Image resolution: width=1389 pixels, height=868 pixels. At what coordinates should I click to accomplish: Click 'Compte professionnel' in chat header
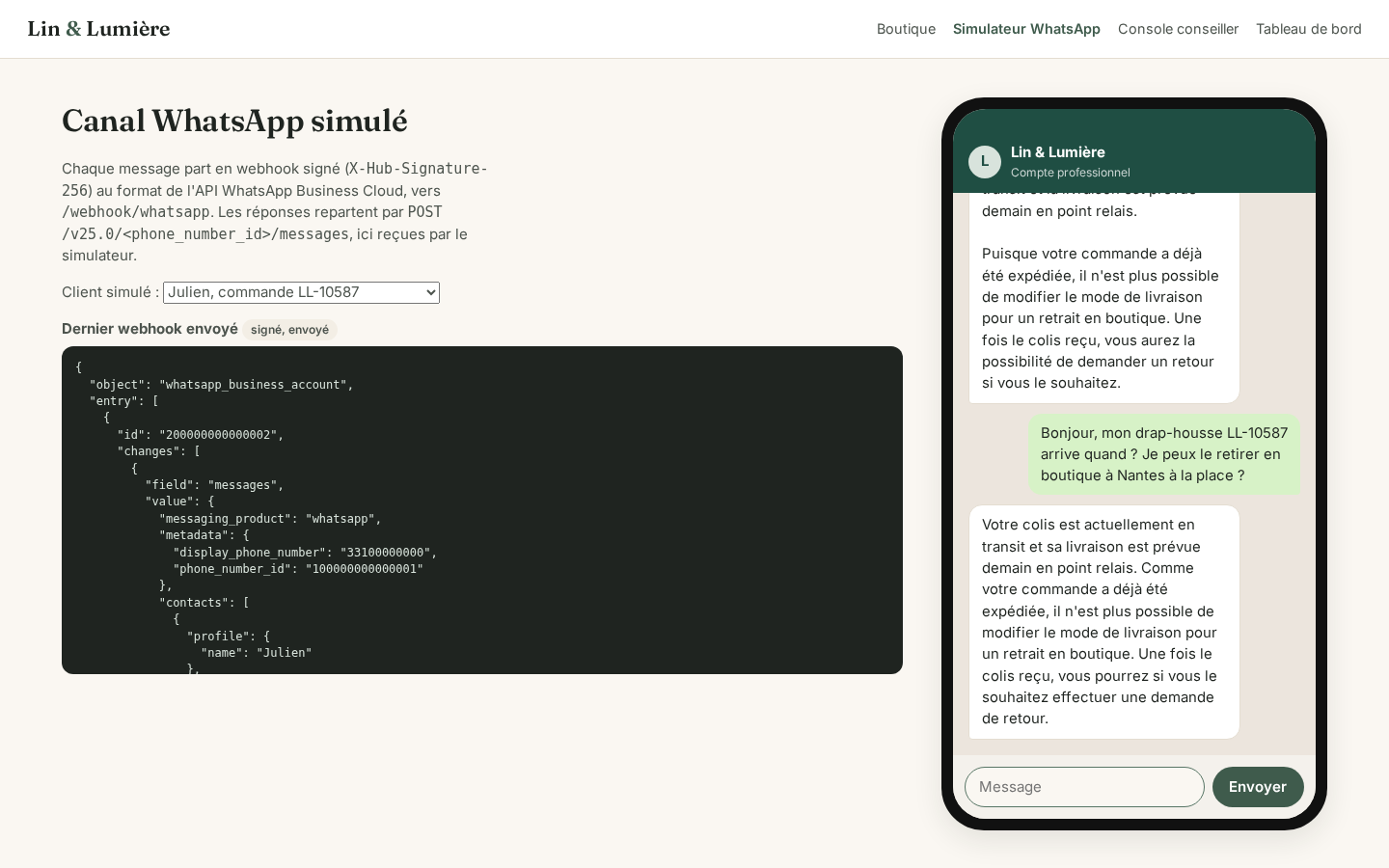(1071, 173)
